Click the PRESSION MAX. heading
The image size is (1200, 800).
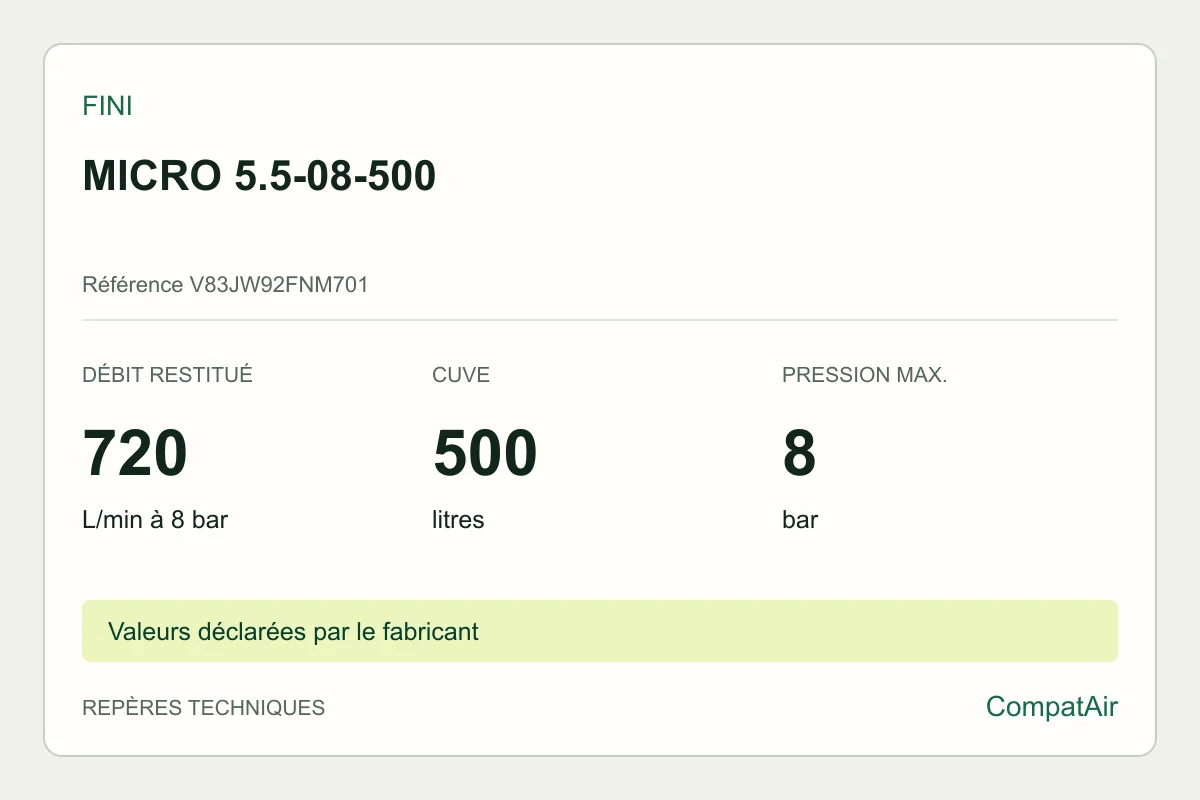[x=864, y=375]
